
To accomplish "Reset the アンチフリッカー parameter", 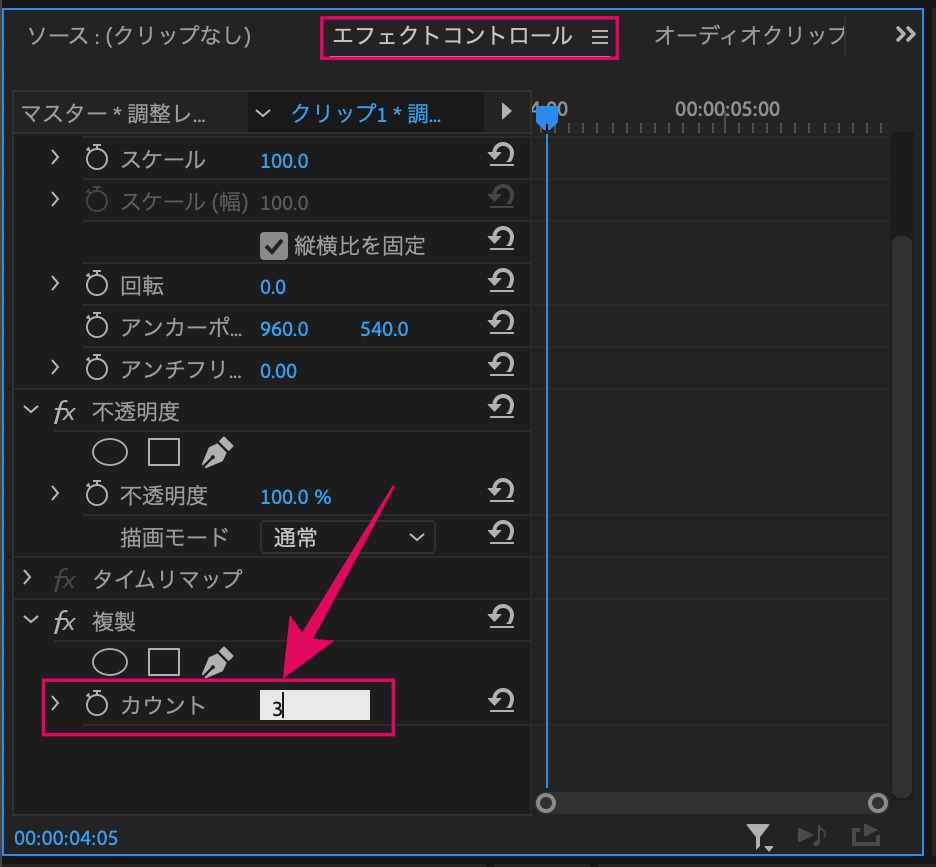I will tap(501, 365).
